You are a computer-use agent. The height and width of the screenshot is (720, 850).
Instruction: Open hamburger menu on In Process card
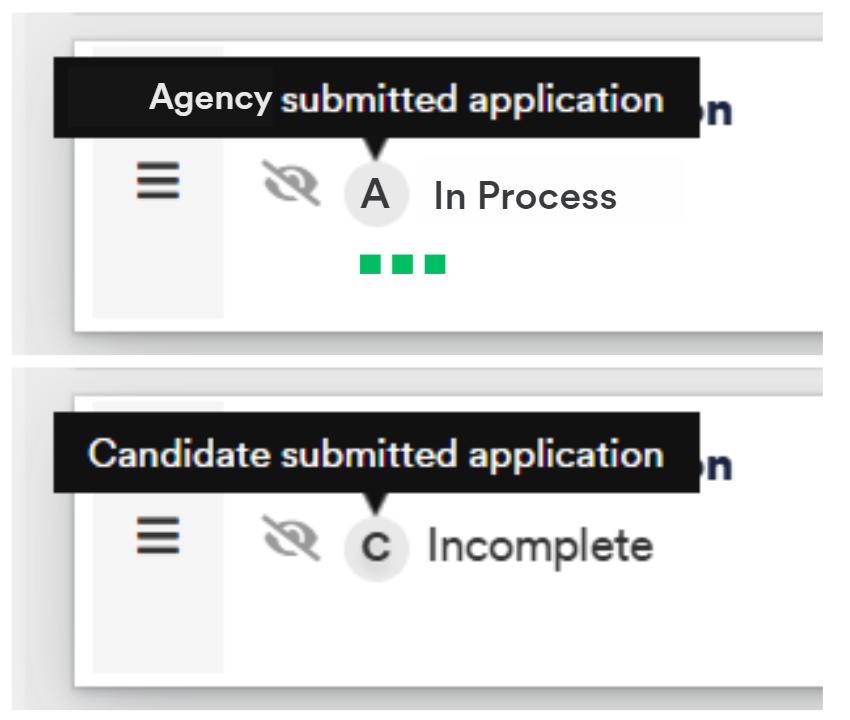pos(158,181)
